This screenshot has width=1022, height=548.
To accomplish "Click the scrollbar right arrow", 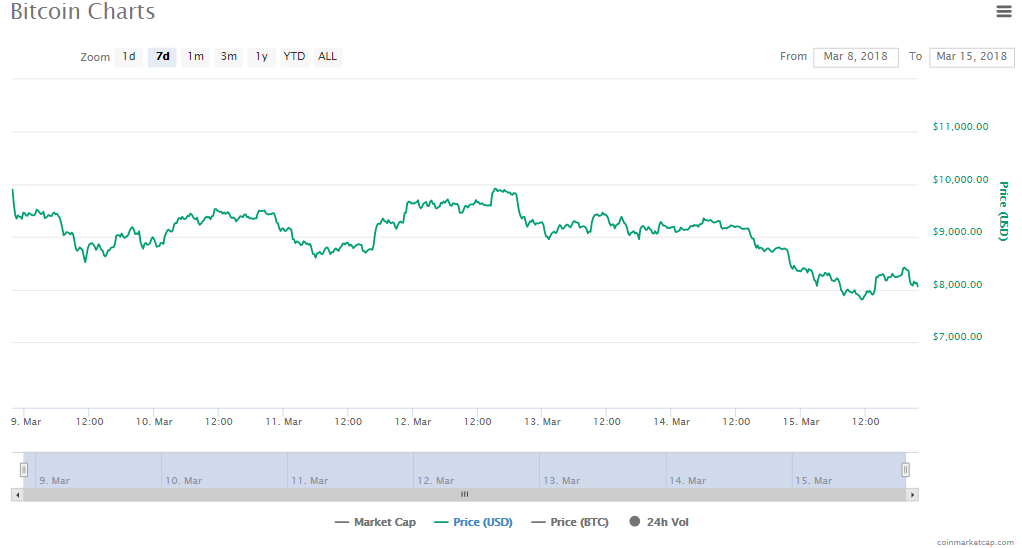I will pyautogui.click(x=912, y=495).
